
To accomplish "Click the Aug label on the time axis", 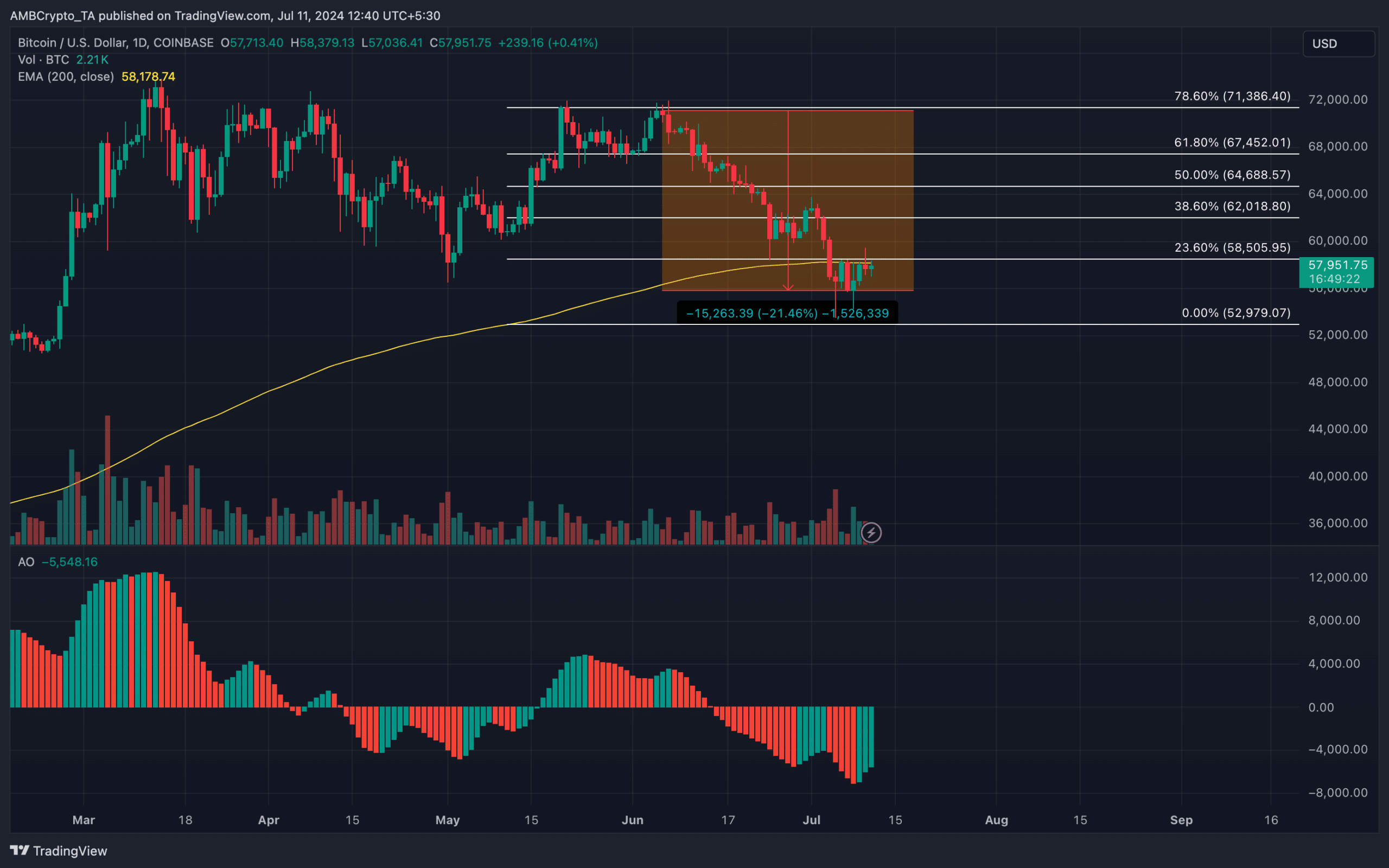I will coord(996,820).
